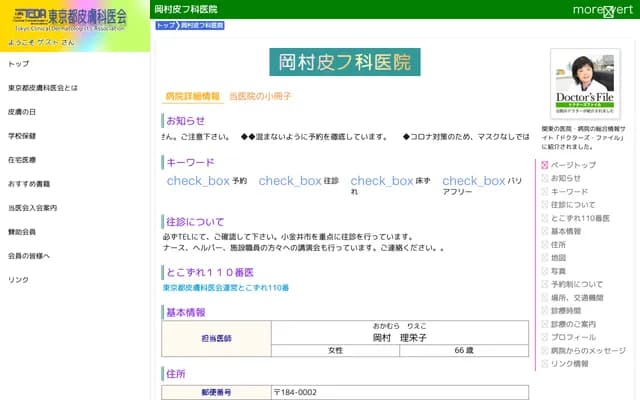This screenshot has height=400, width=640.
Task: Click the icon beside ページトップ
Action: click(x=544, y=165)
